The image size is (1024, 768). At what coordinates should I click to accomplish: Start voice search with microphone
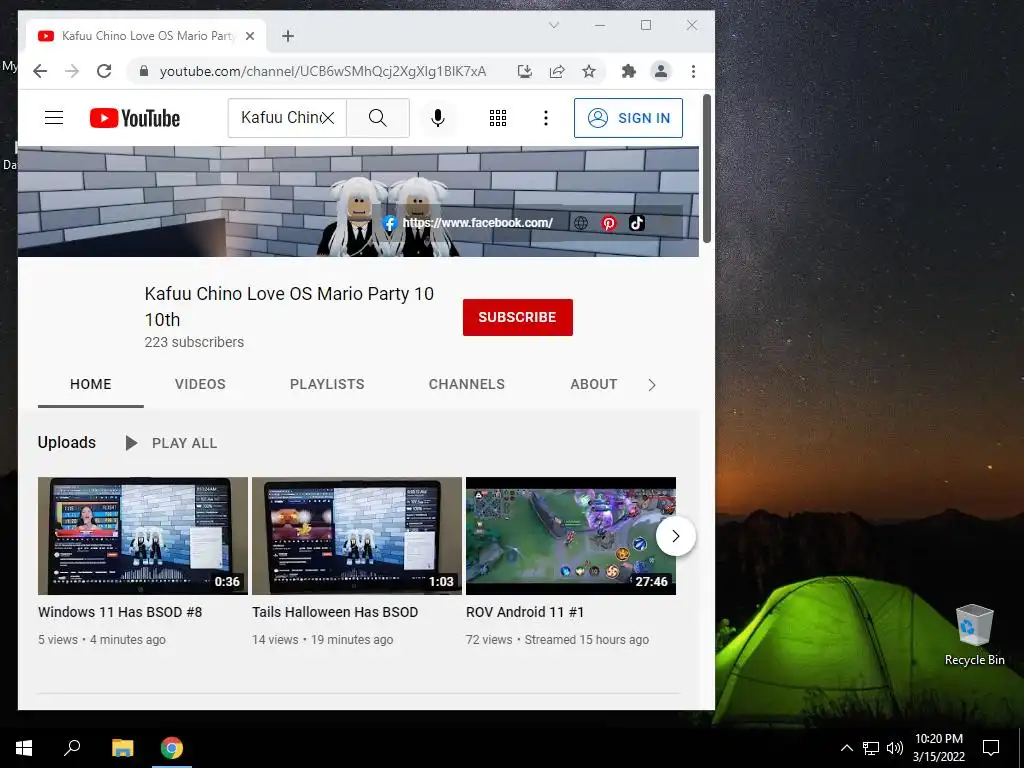click(x=438, y=118)
